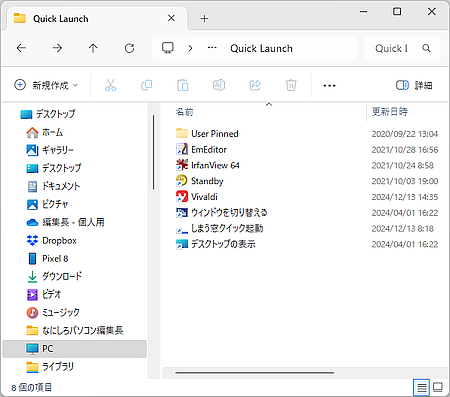The height and width of the screenshot is (397, 450).
Task: Click the Copy icon in toolbar
Action: (x=147, y=85)
